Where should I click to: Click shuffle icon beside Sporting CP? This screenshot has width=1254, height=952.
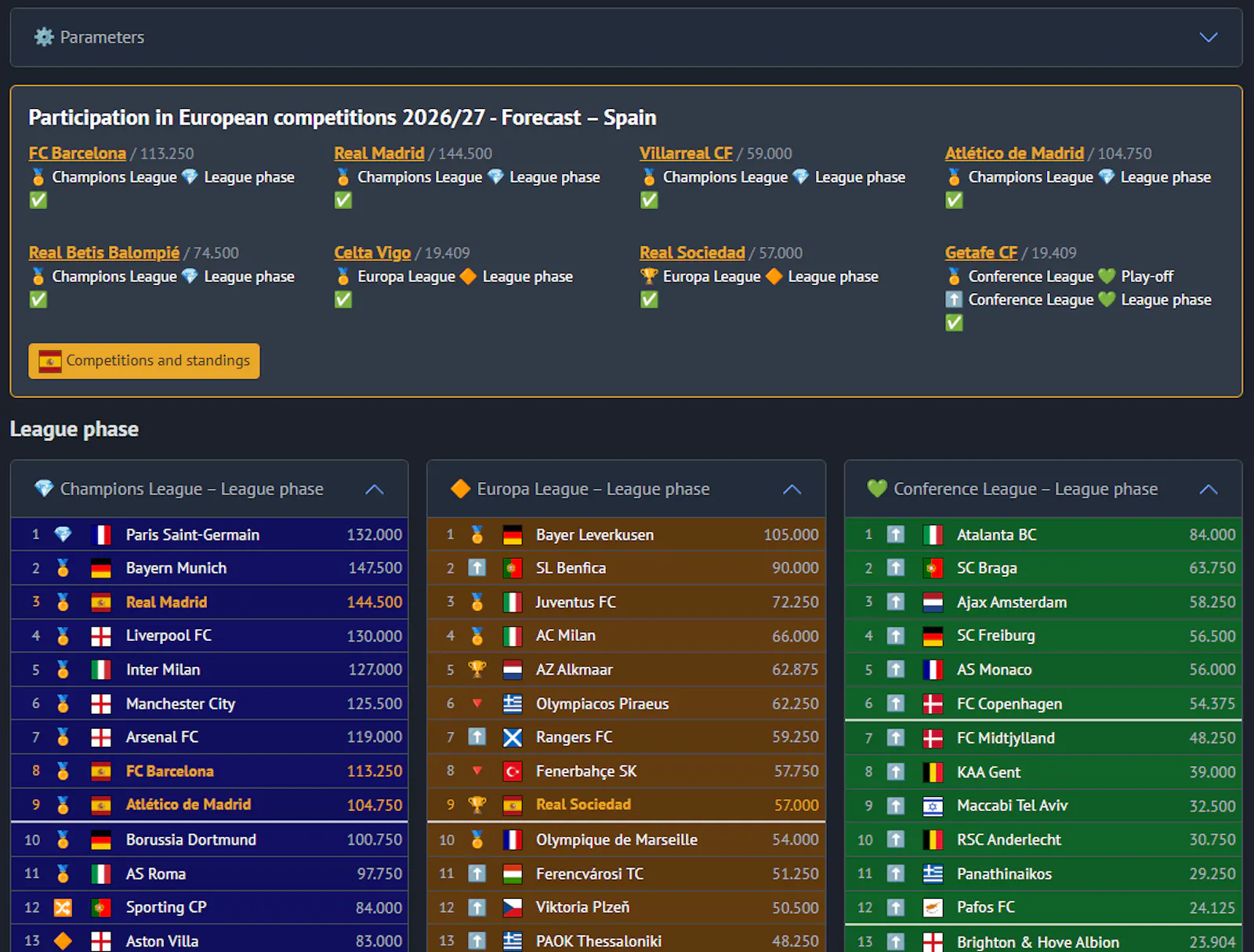click(x=63, y=907)
